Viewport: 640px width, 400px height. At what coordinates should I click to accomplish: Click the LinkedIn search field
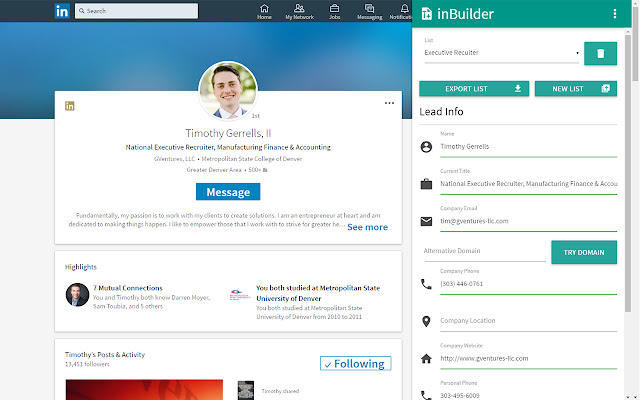click(x=136, y=11)
